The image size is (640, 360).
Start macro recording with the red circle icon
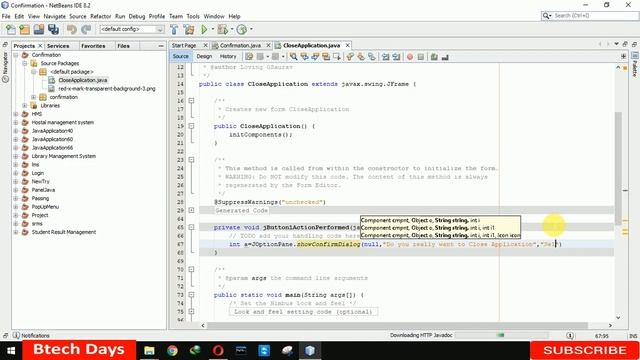pyautogui.click(x=410, y=57)
